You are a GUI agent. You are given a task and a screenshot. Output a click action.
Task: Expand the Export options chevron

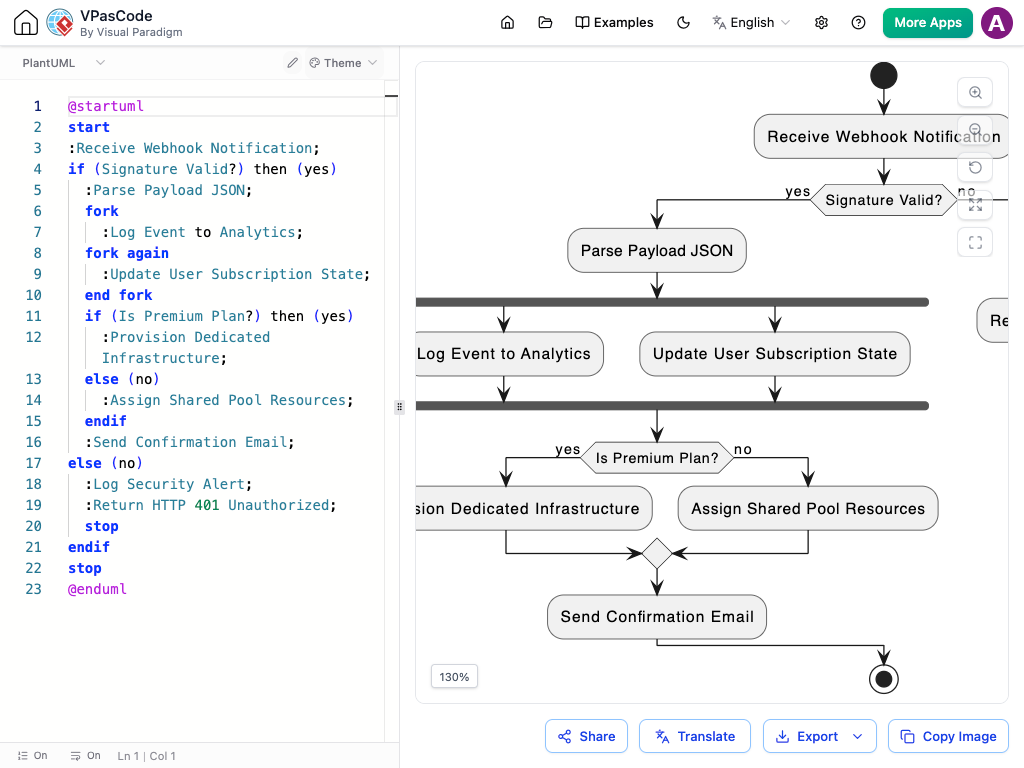click(857, 736)
